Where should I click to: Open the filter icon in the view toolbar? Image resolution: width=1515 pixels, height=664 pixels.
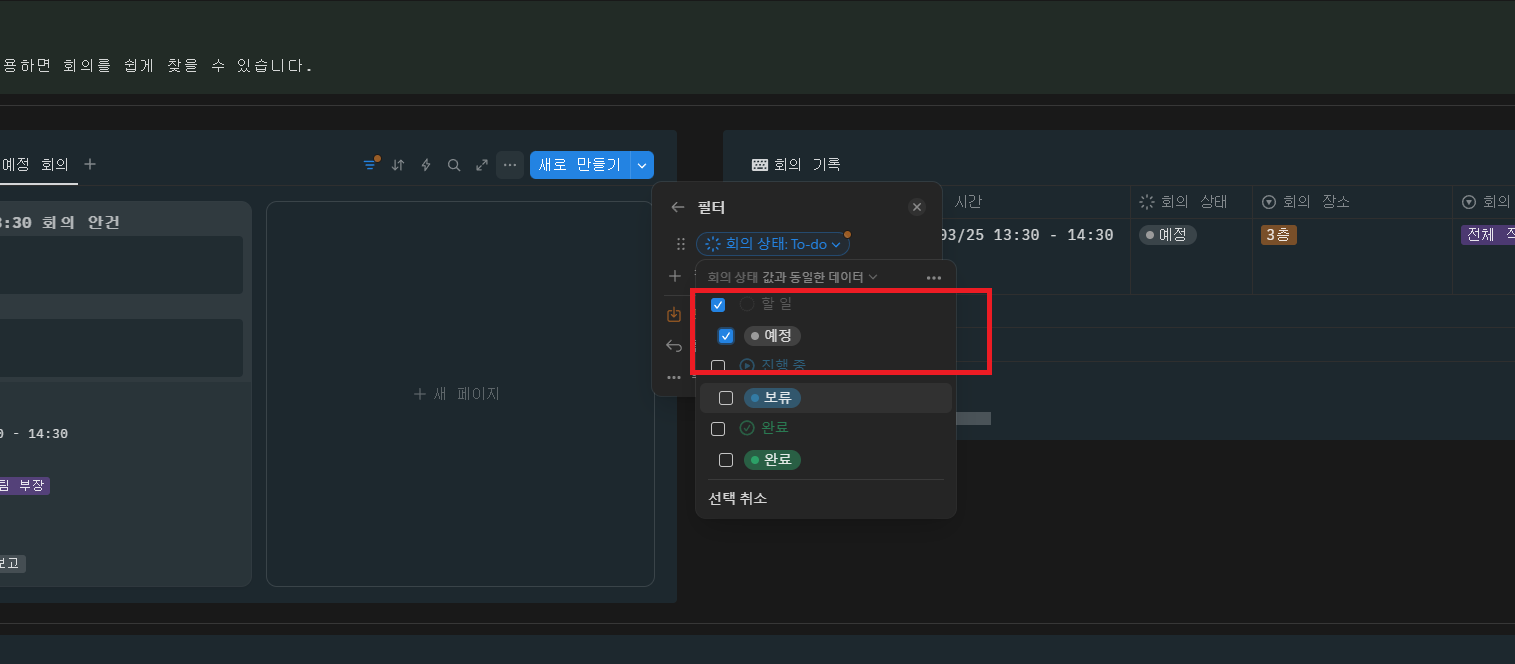(371, 165)
